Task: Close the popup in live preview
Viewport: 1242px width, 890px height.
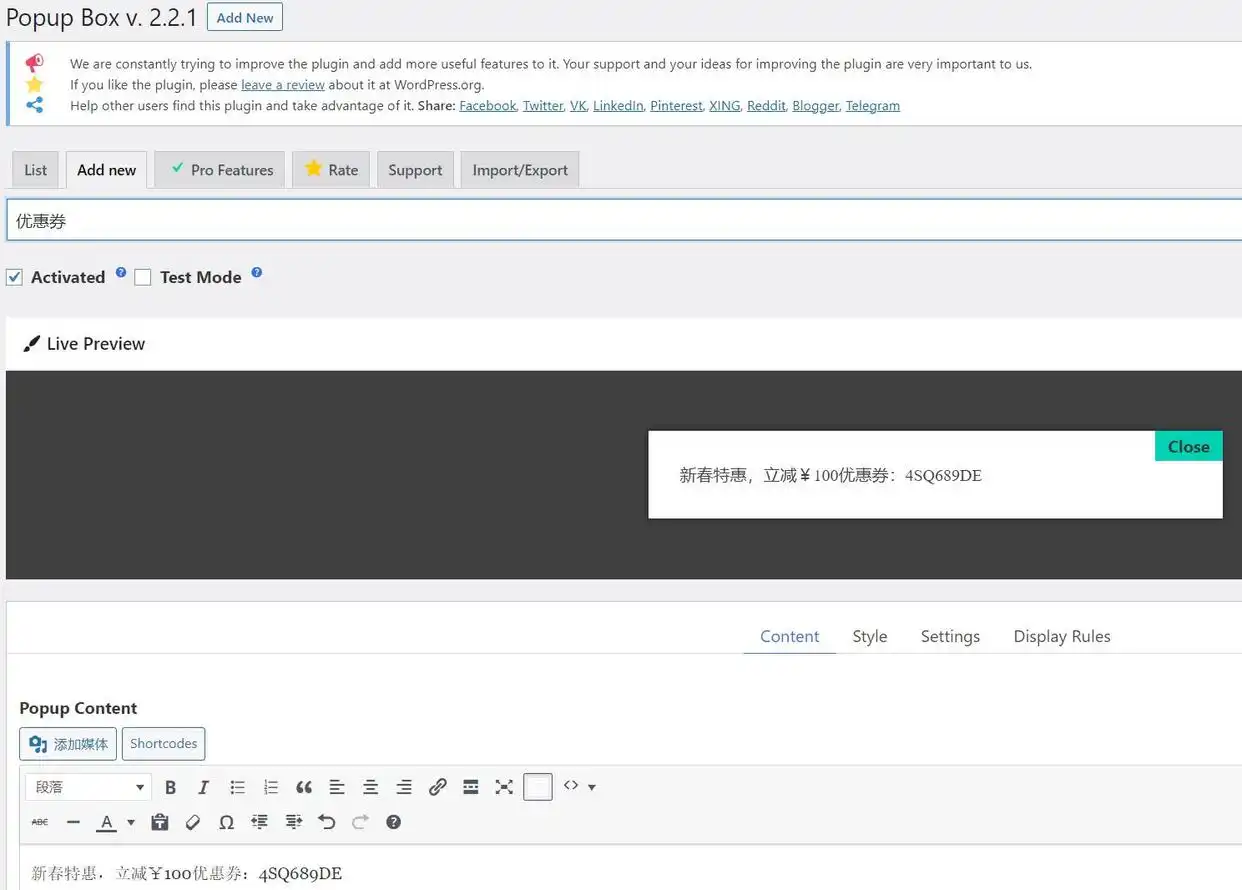Action: (x=1188, y=447)
